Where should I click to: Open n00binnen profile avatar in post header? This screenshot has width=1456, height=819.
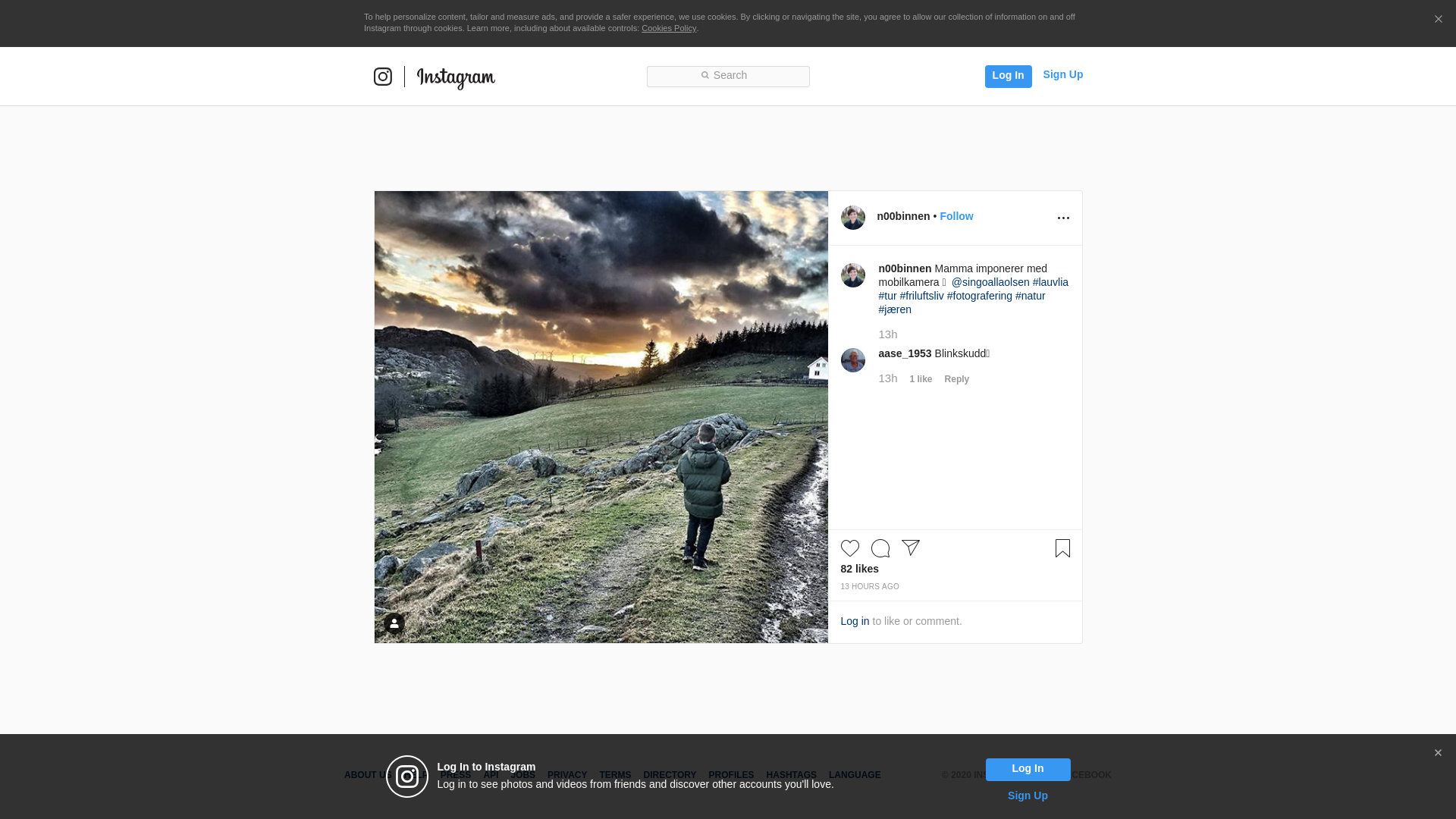[x=853, y=218]
